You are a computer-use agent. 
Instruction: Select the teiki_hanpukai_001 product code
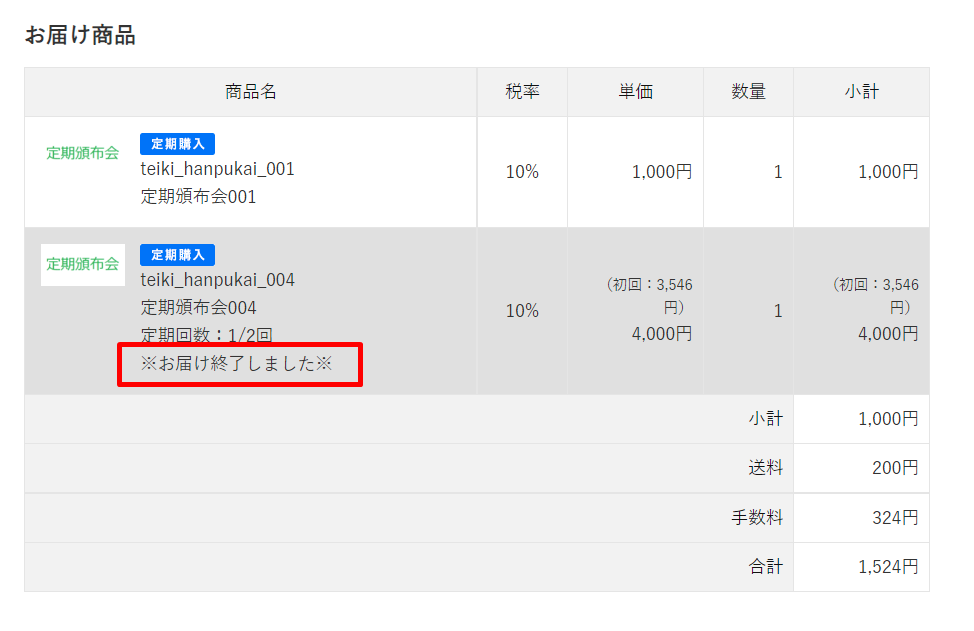(217, 169)
